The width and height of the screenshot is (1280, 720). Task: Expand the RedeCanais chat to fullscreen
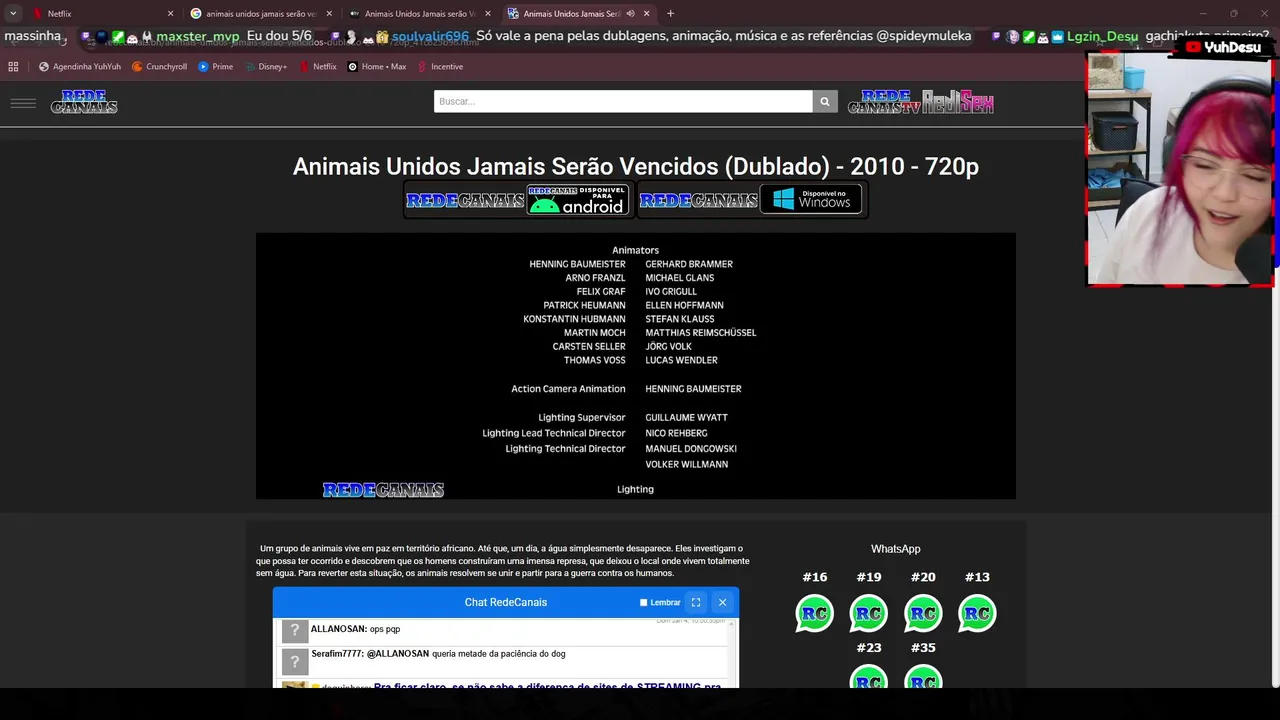pos(696,602)
